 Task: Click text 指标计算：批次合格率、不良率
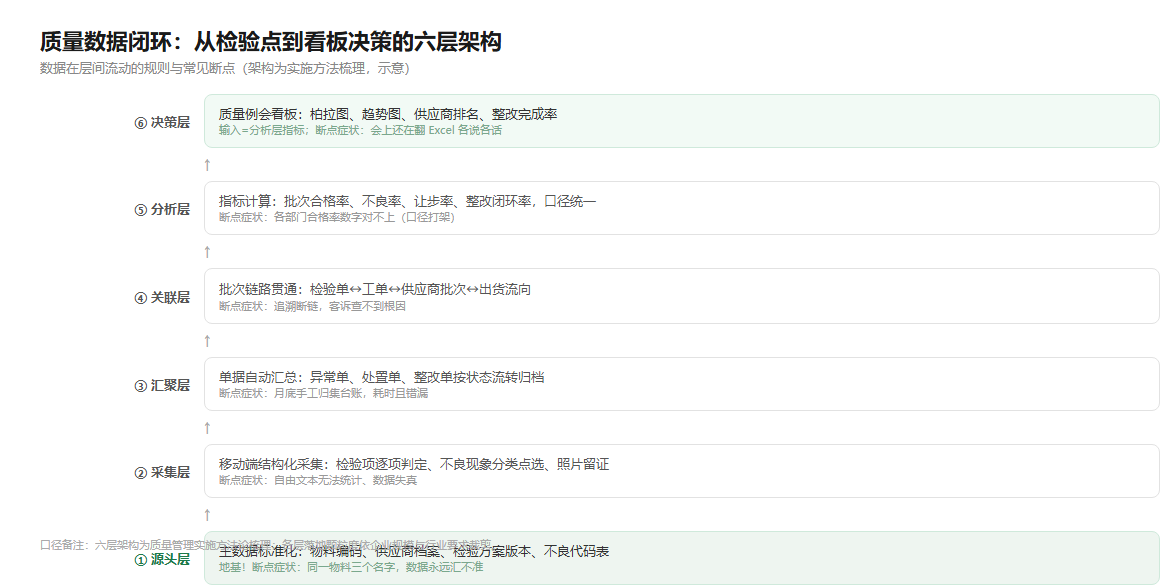point(408,201)
